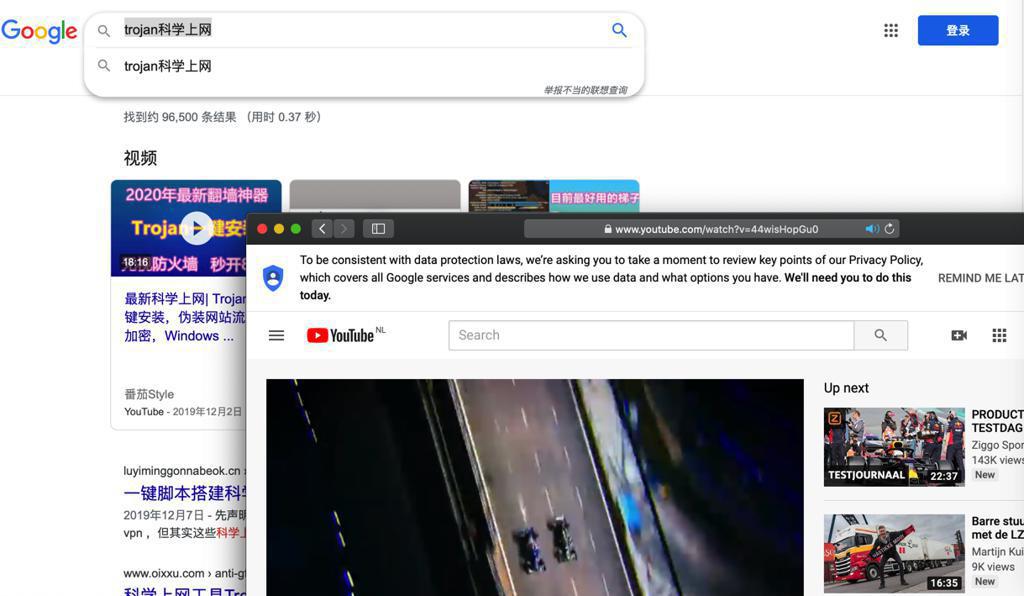The image size is (1024, 596).
Task: Open the YouTube apps grid icon
Action: coord(999,336)
